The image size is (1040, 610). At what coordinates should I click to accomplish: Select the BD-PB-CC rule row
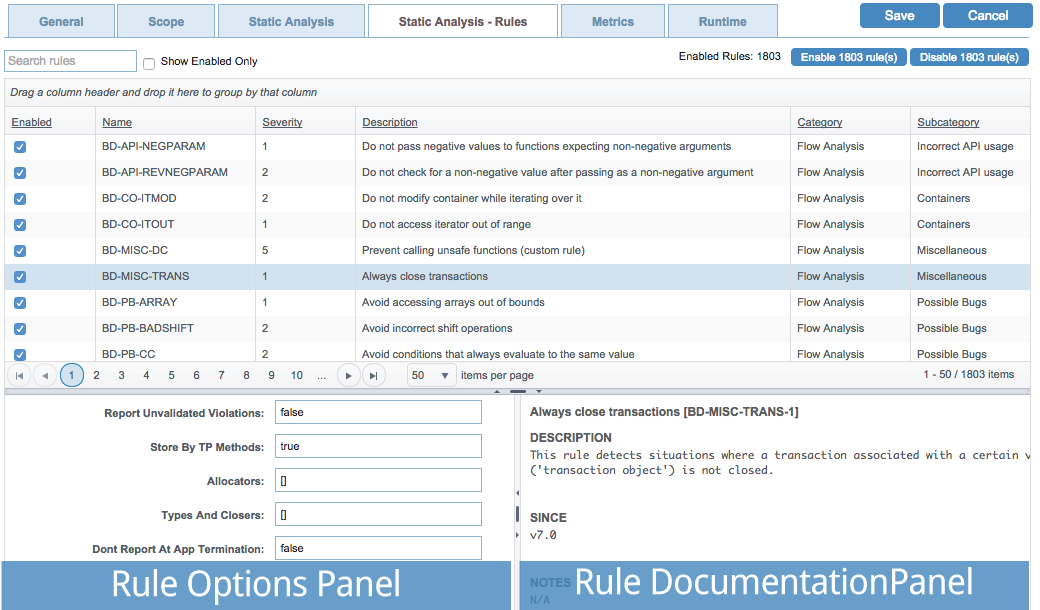[517, 353]
